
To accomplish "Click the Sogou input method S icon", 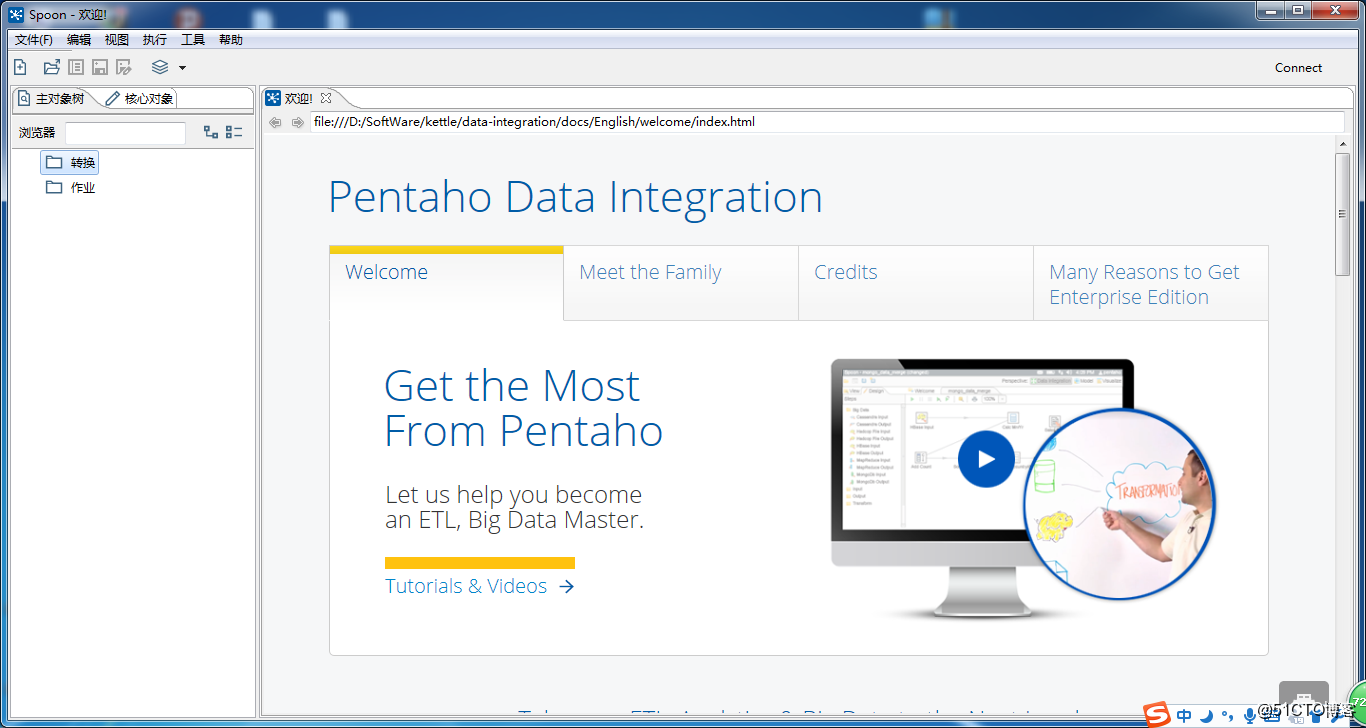I will [x=1157, y=714].
